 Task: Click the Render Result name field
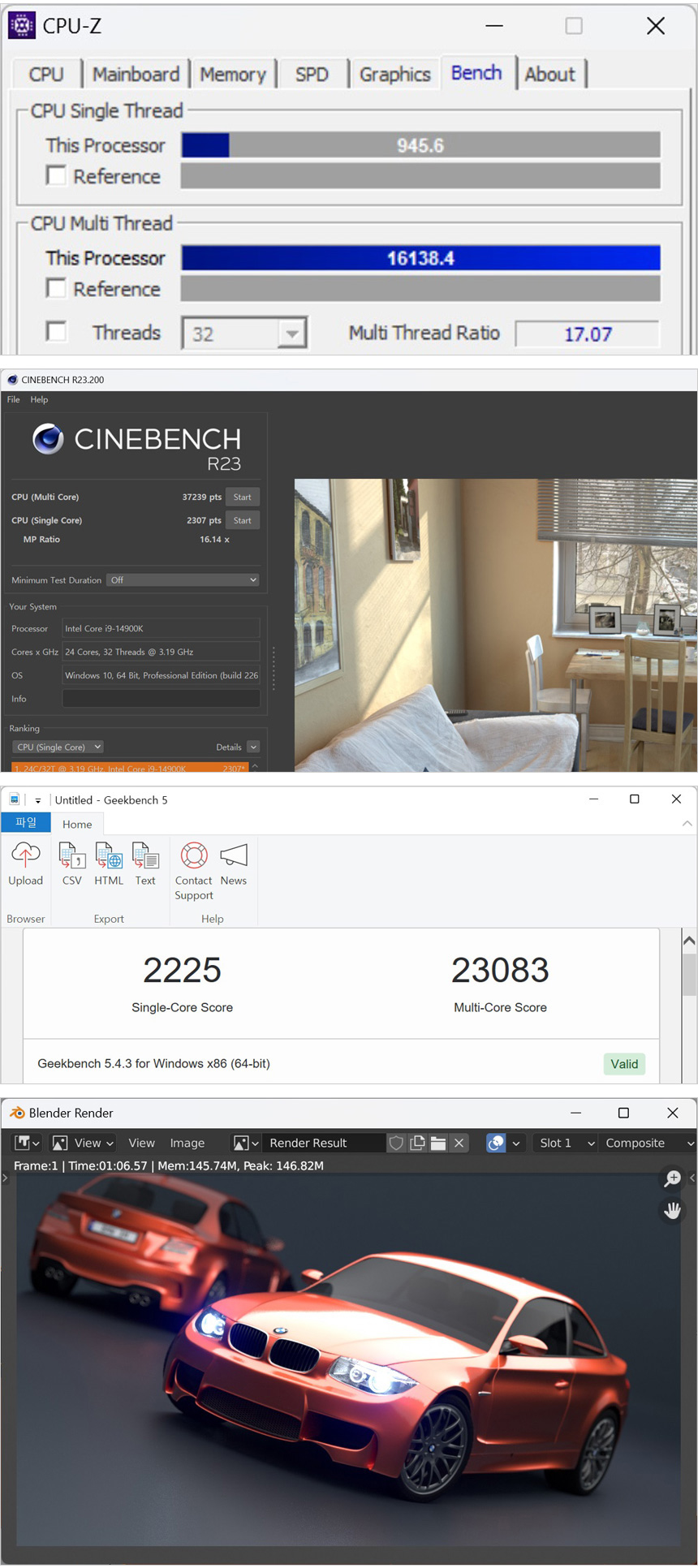pyautogui.click(x=324, y=1143)
